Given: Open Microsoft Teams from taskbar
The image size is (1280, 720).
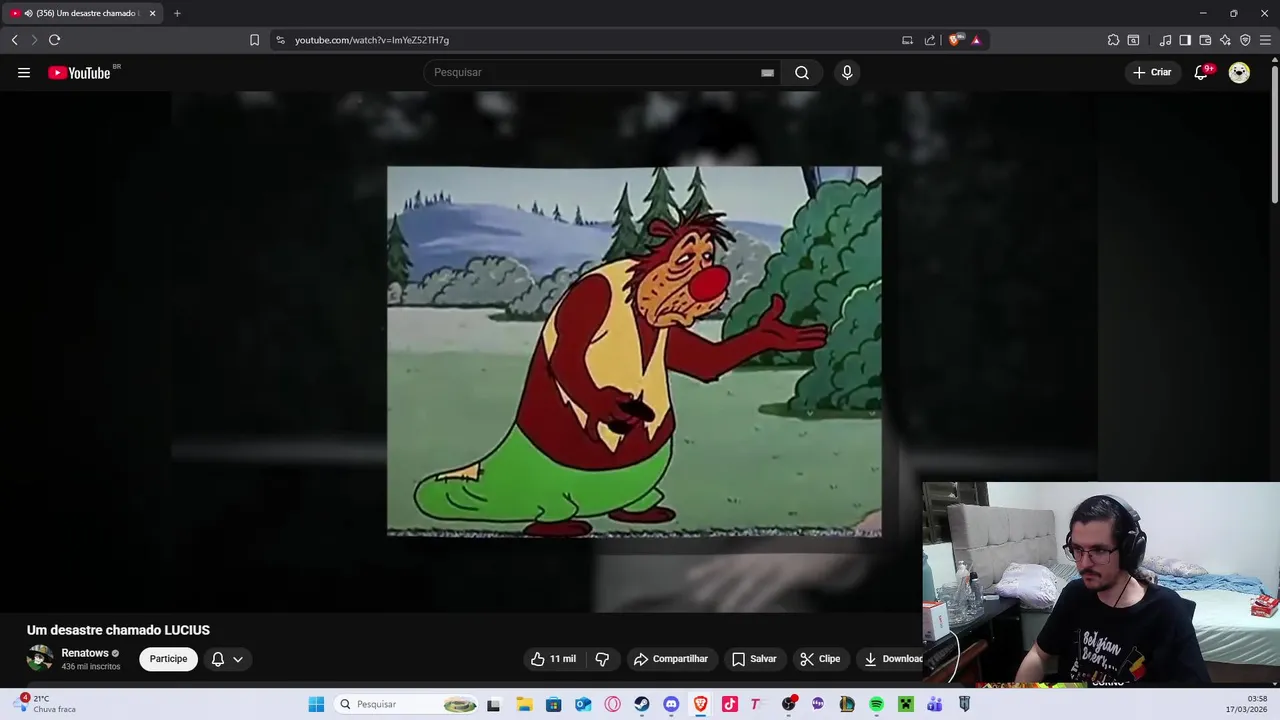Looking at the screenshot, I should tap(935, 704).
